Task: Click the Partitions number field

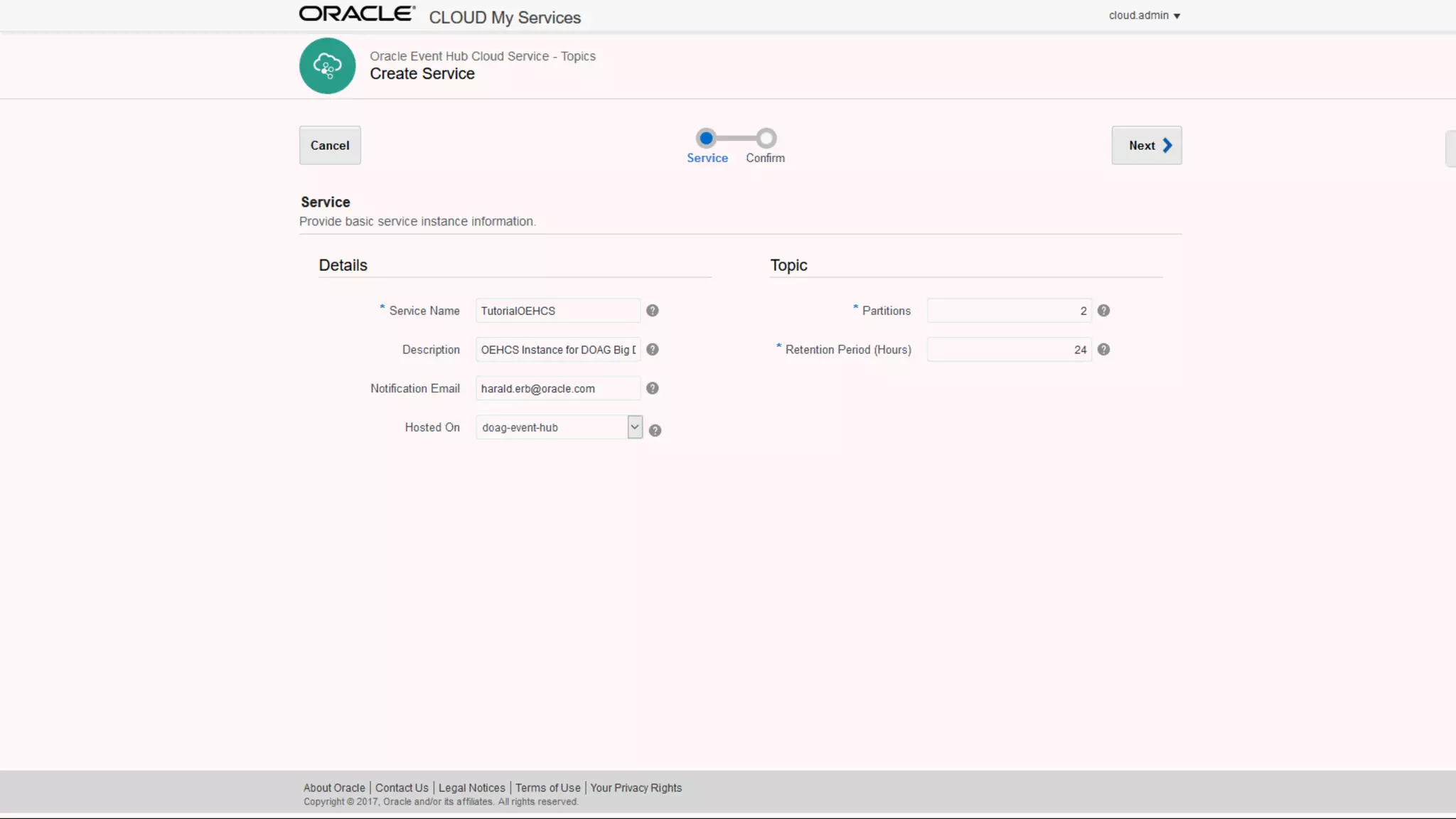Action: 1008,311
